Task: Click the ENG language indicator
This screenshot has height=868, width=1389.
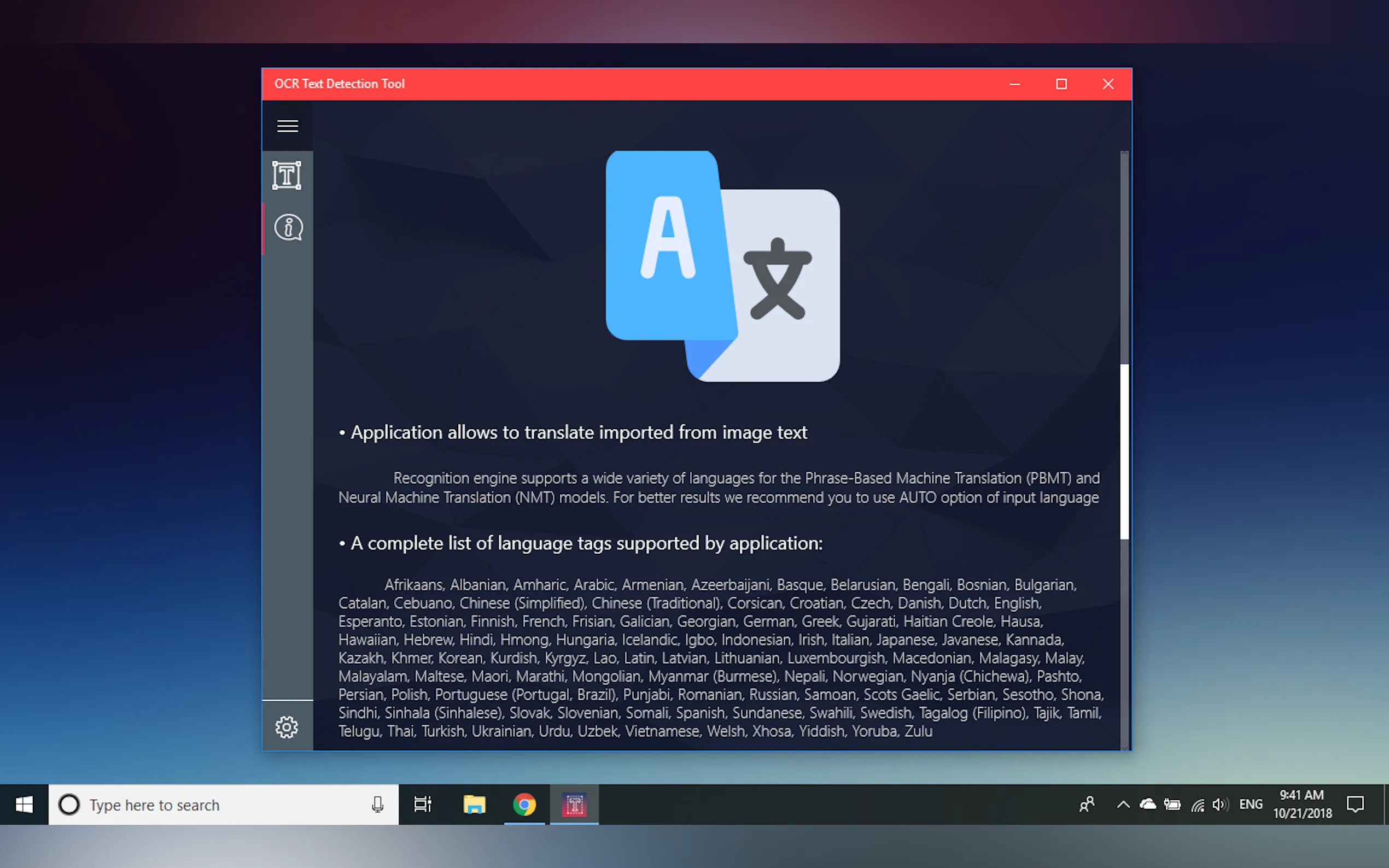Action: [1251, 805]
